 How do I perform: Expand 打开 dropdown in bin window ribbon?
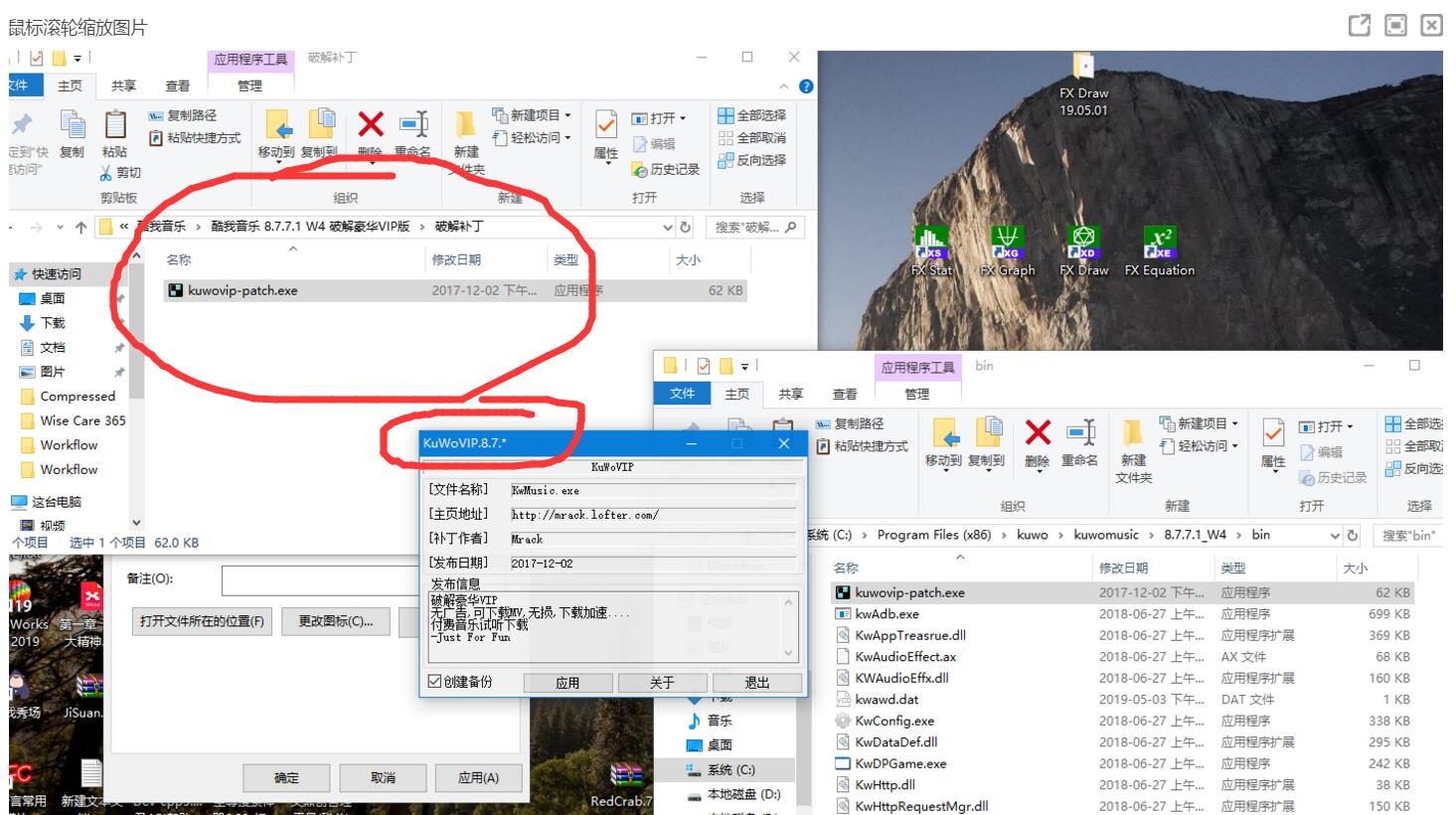tap(1350, 426)
